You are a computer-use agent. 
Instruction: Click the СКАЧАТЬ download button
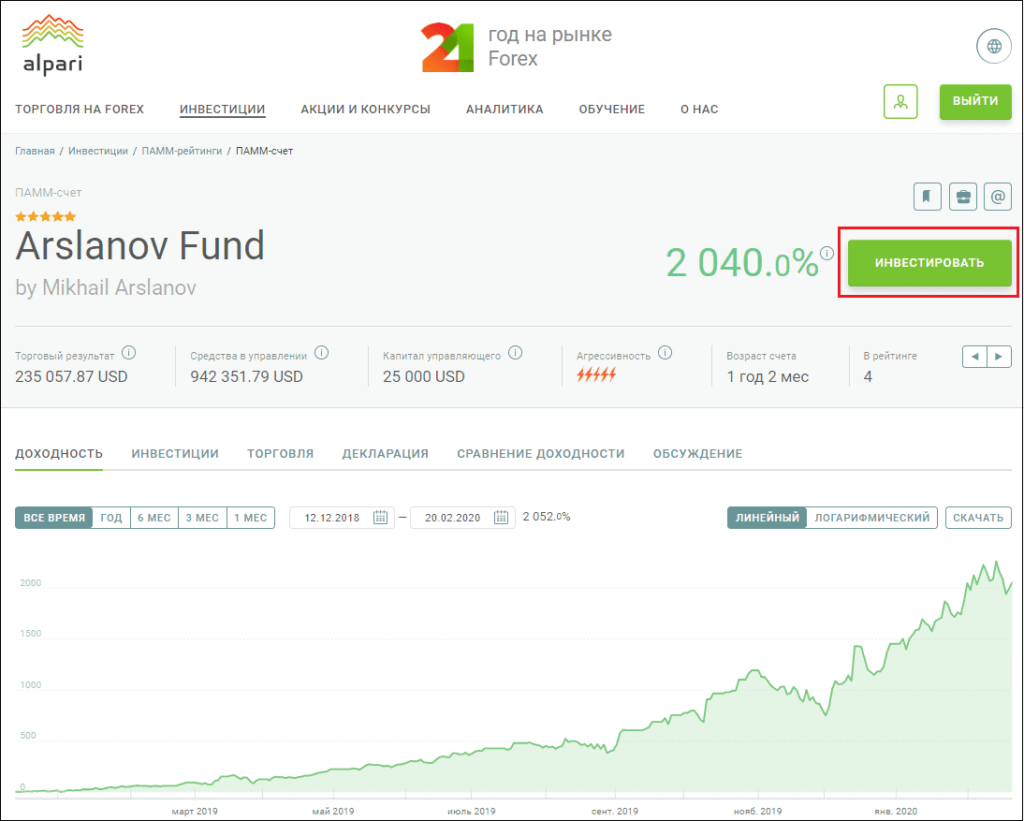(x=978, y=518)
